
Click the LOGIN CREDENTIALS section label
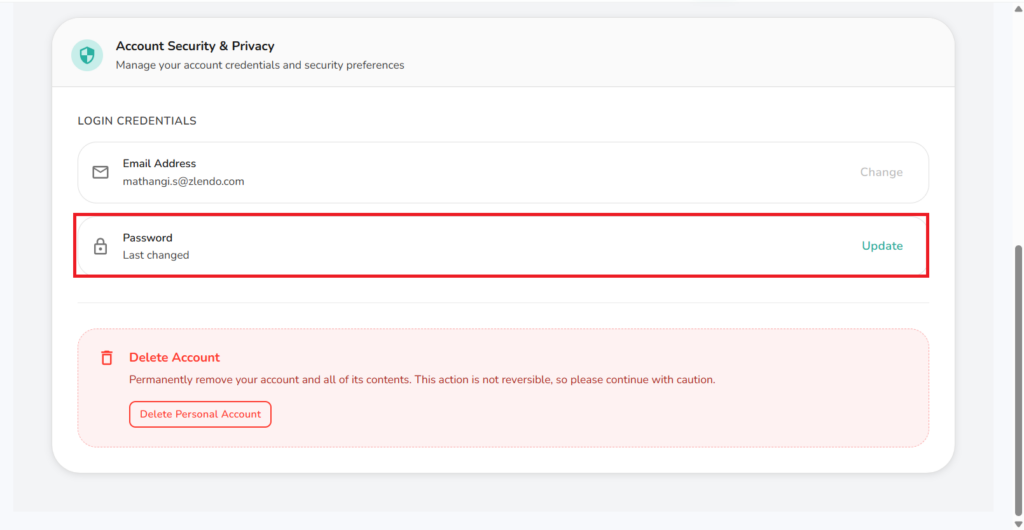pyautogui.click(x=137, y=121)
